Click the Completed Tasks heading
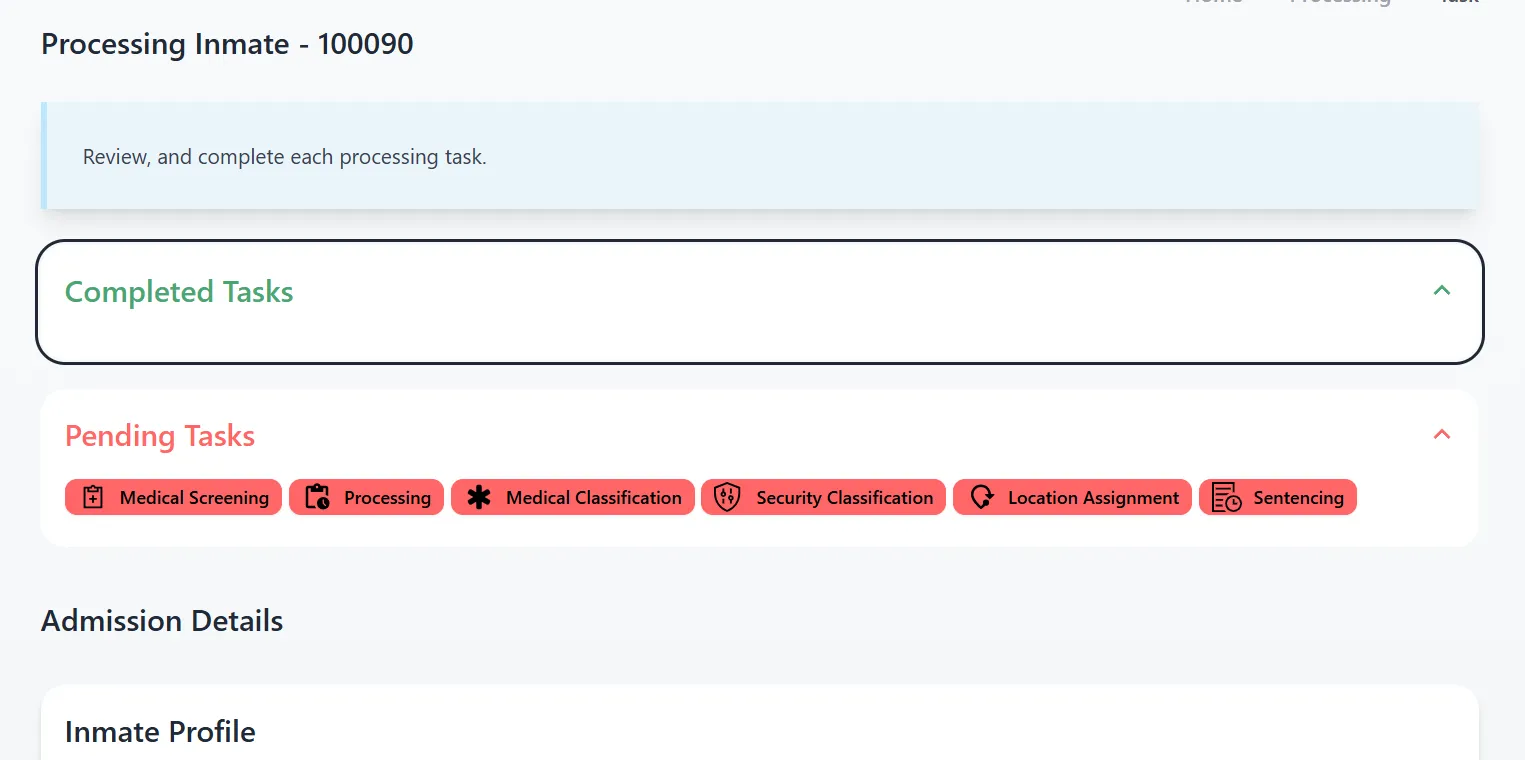The width and height of the screenshot is (1525, 760). [178, 291]
